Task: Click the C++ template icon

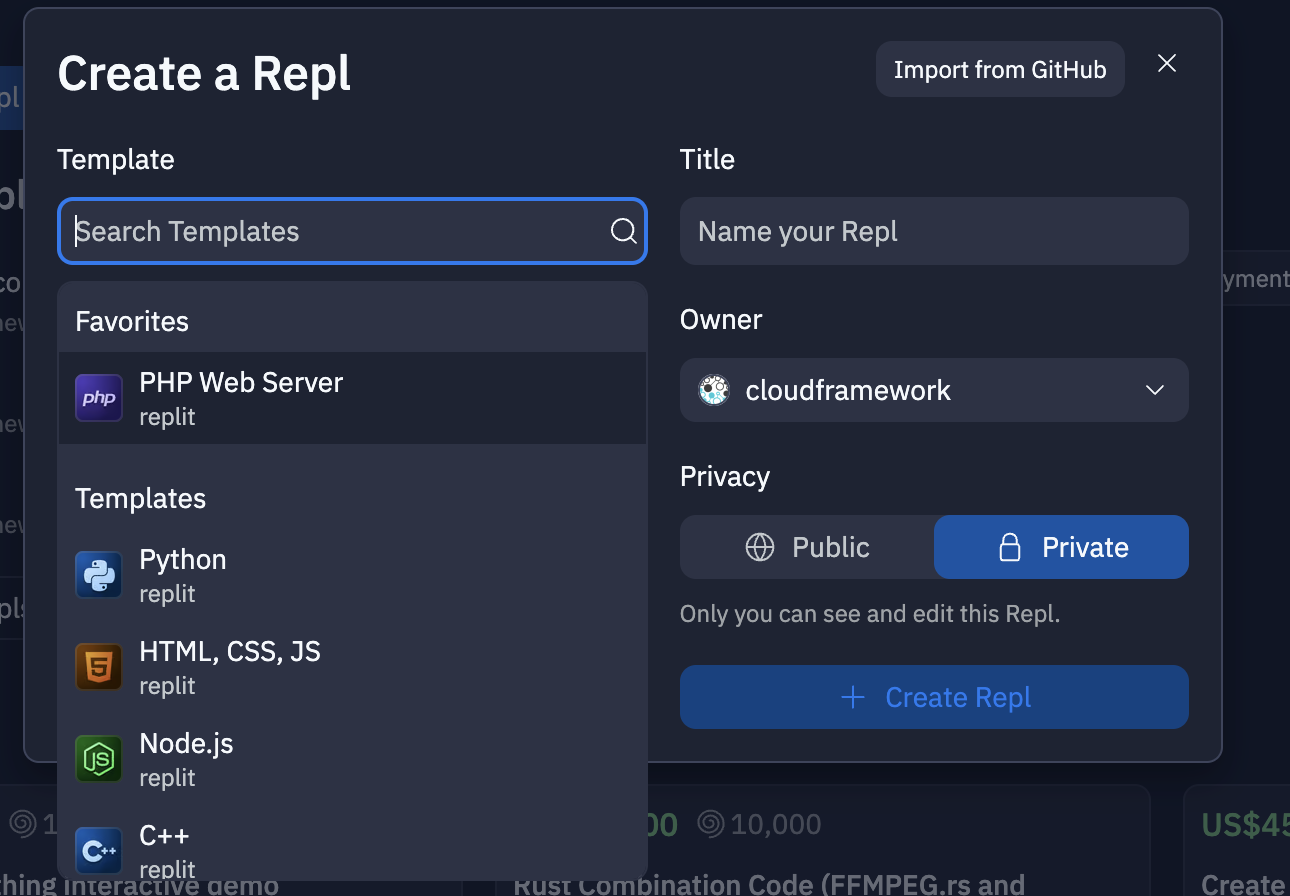Action: coord(99,851)
